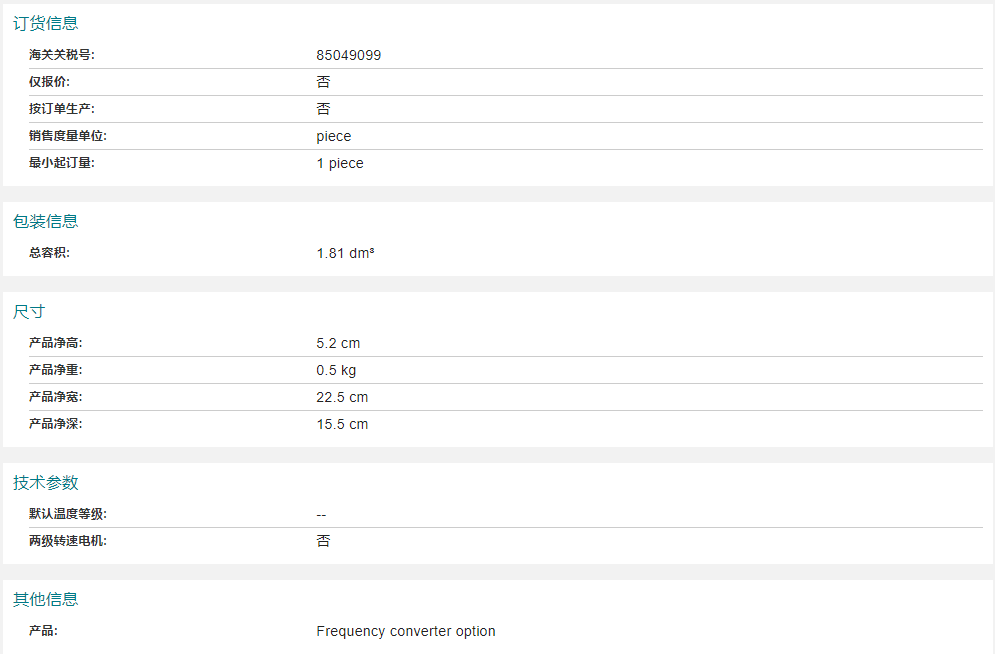995x654 pixels.
Task: Click the 仅报价 label
Action: [50, 82]
